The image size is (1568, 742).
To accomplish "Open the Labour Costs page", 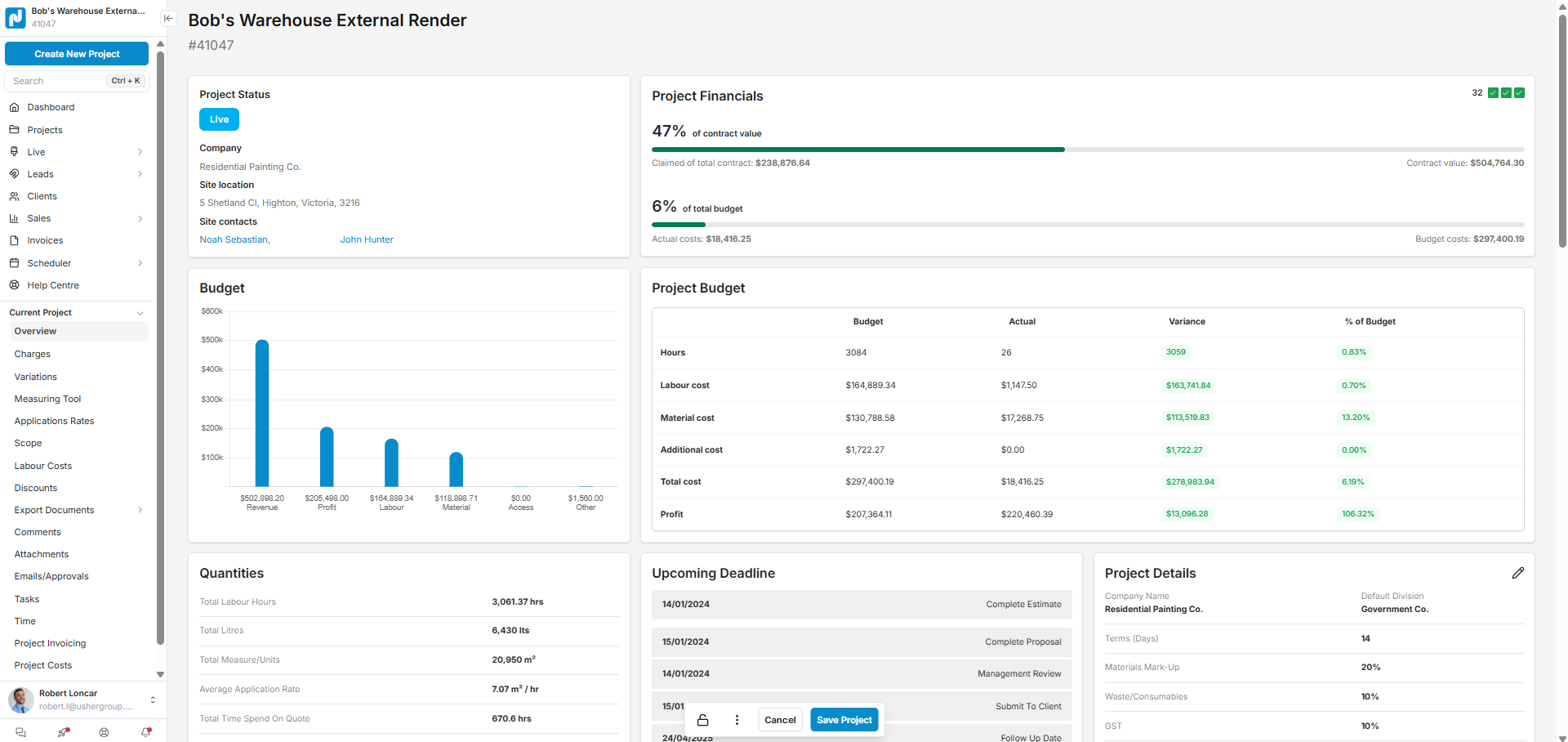I will (43, 466).
